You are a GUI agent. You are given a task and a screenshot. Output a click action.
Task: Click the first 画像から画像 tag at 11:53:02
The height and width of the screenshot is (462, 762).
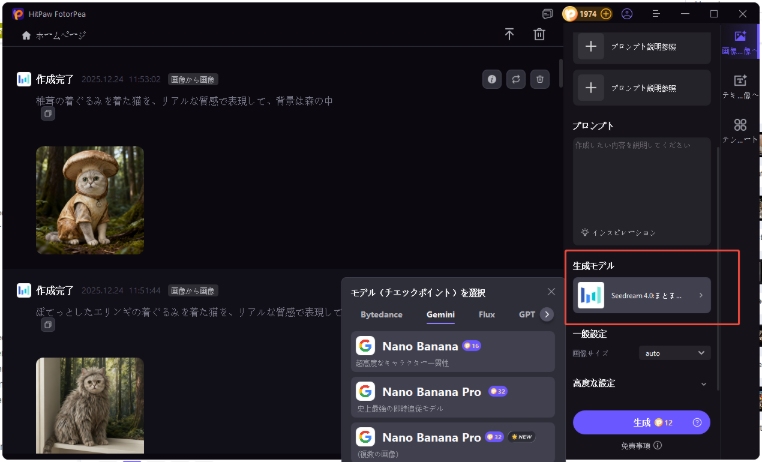tap(193, 79)
